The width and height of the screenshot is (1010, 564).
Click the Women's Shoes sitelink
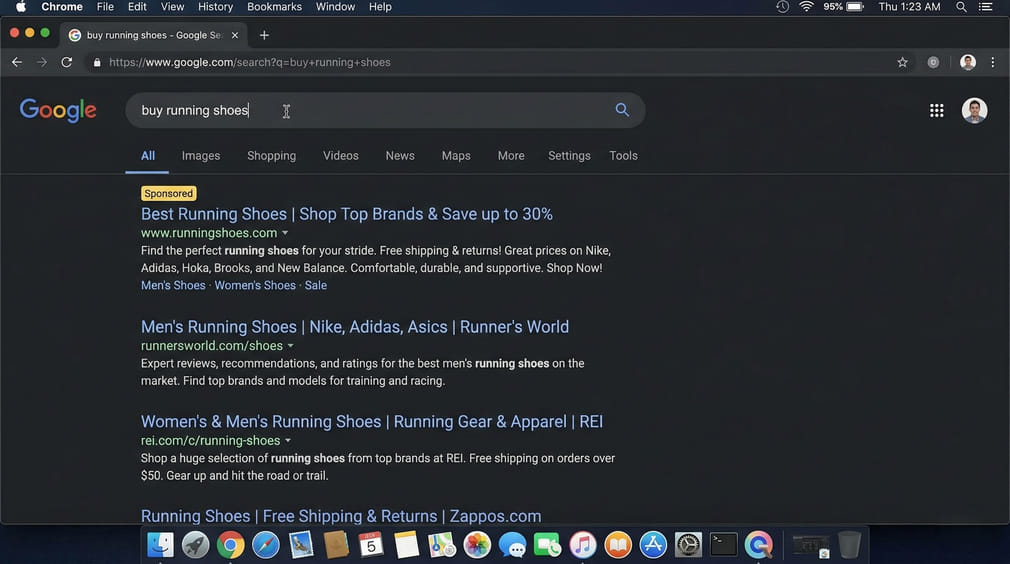(x=255, y=285)
